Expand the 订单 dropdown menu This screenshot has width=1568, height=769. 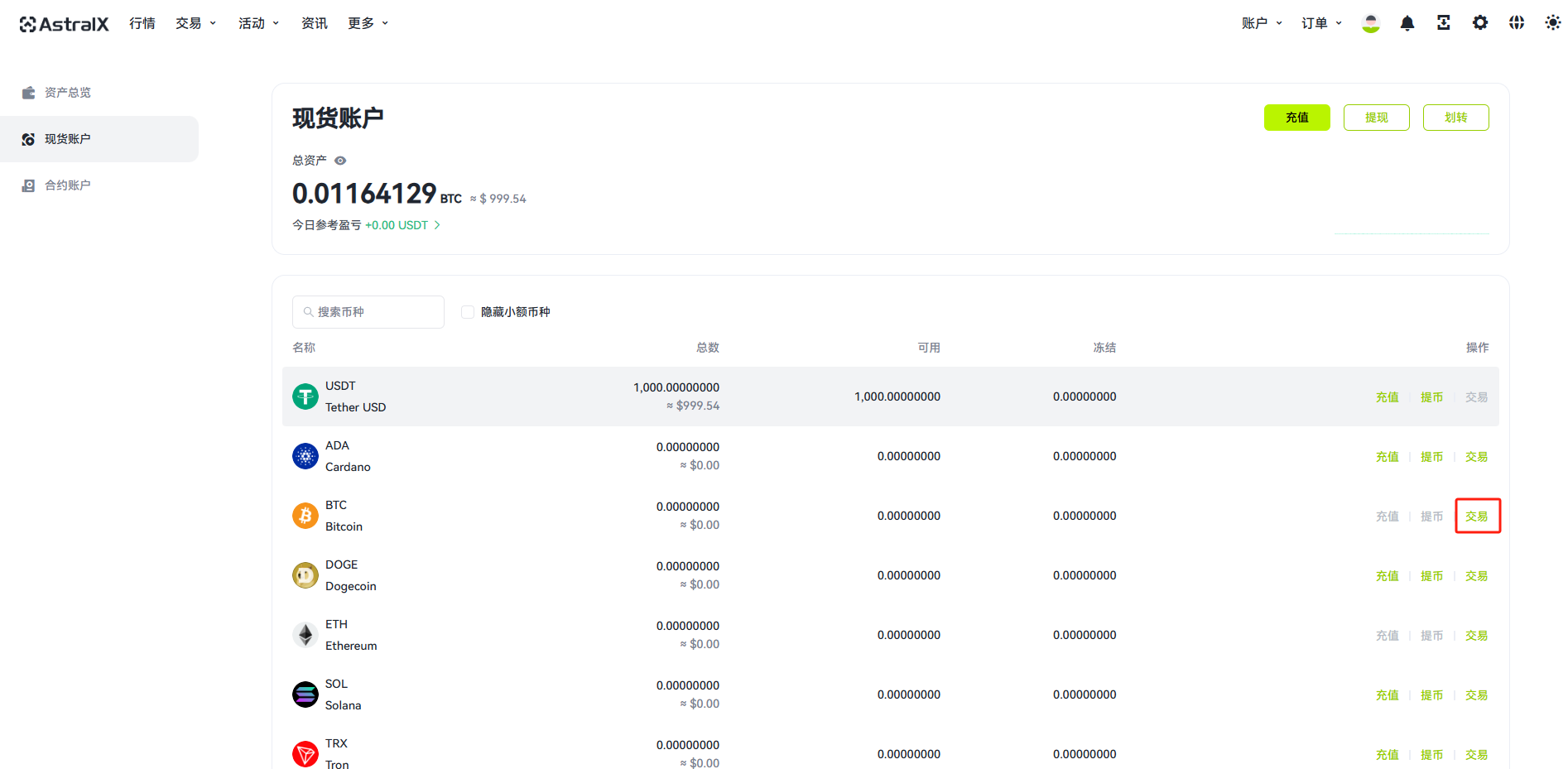tap(1322, 23)
